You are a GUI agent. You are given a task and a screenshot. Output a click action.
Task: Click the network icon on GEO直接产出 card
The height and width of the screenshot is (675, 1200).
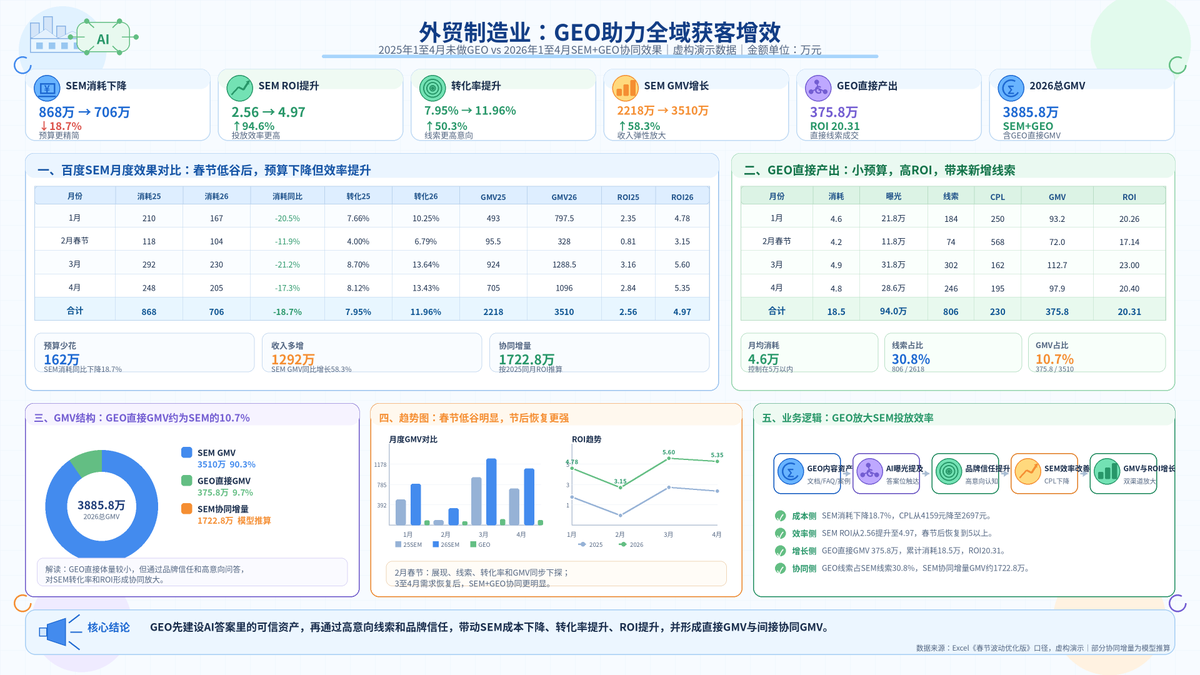tap(818, 88)
